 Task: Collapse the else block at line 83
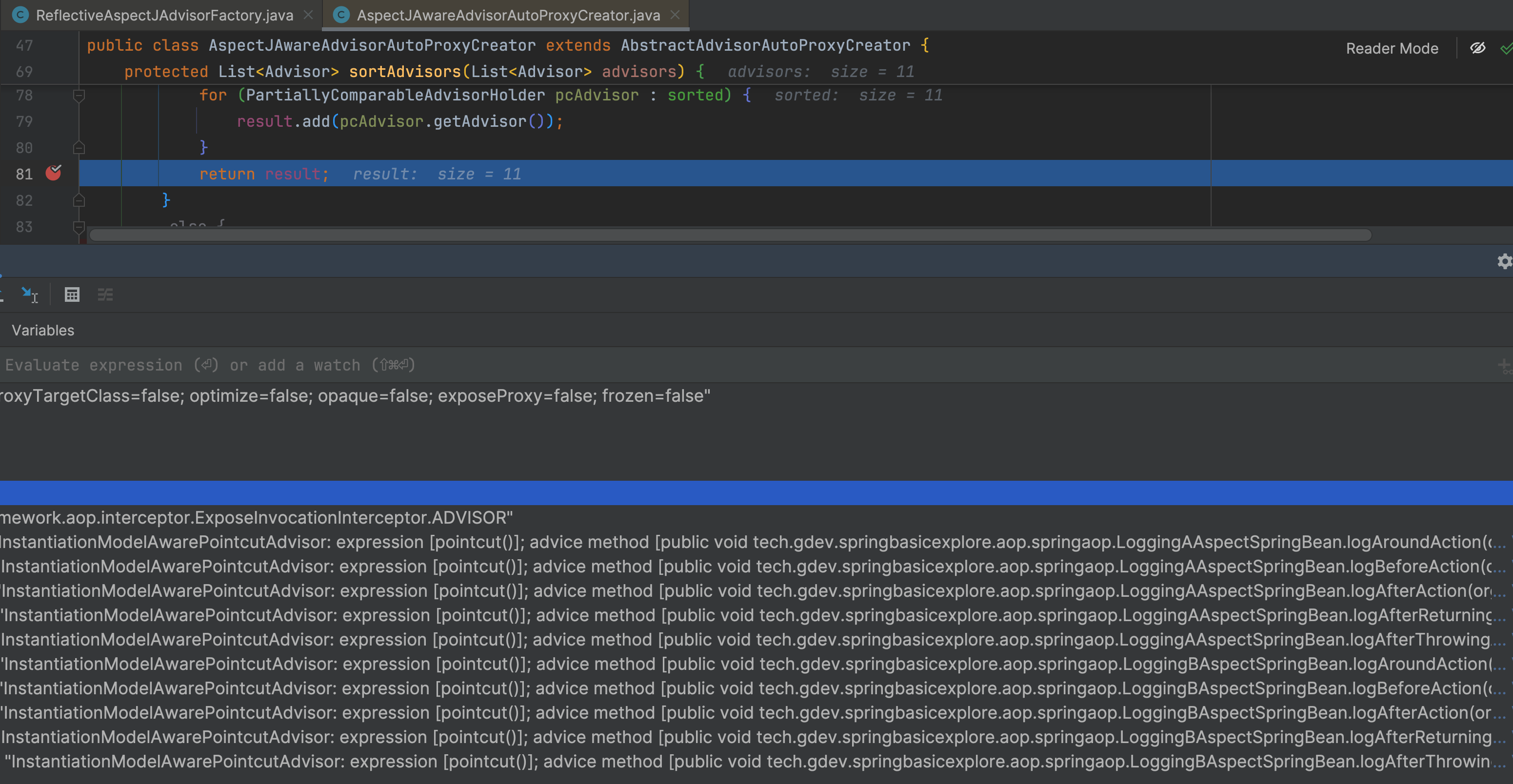tap(79, 227)
